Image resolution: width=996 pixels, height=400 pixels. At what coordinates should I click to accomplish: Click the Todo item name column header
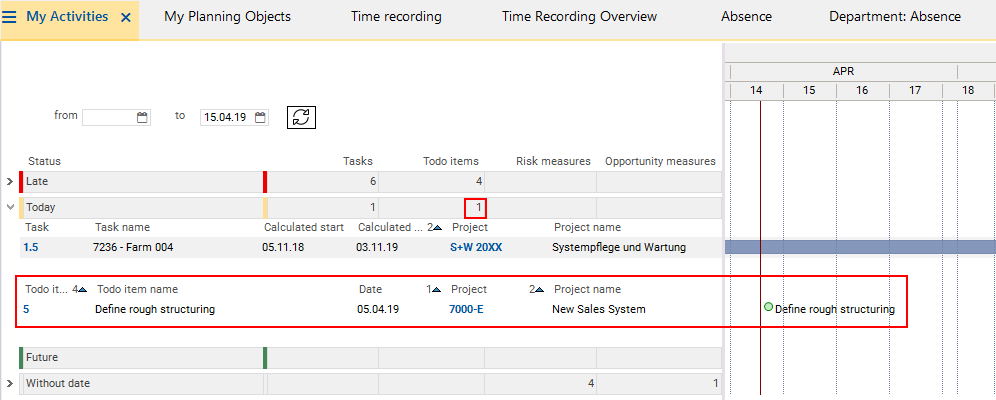[x=137, y=290]
